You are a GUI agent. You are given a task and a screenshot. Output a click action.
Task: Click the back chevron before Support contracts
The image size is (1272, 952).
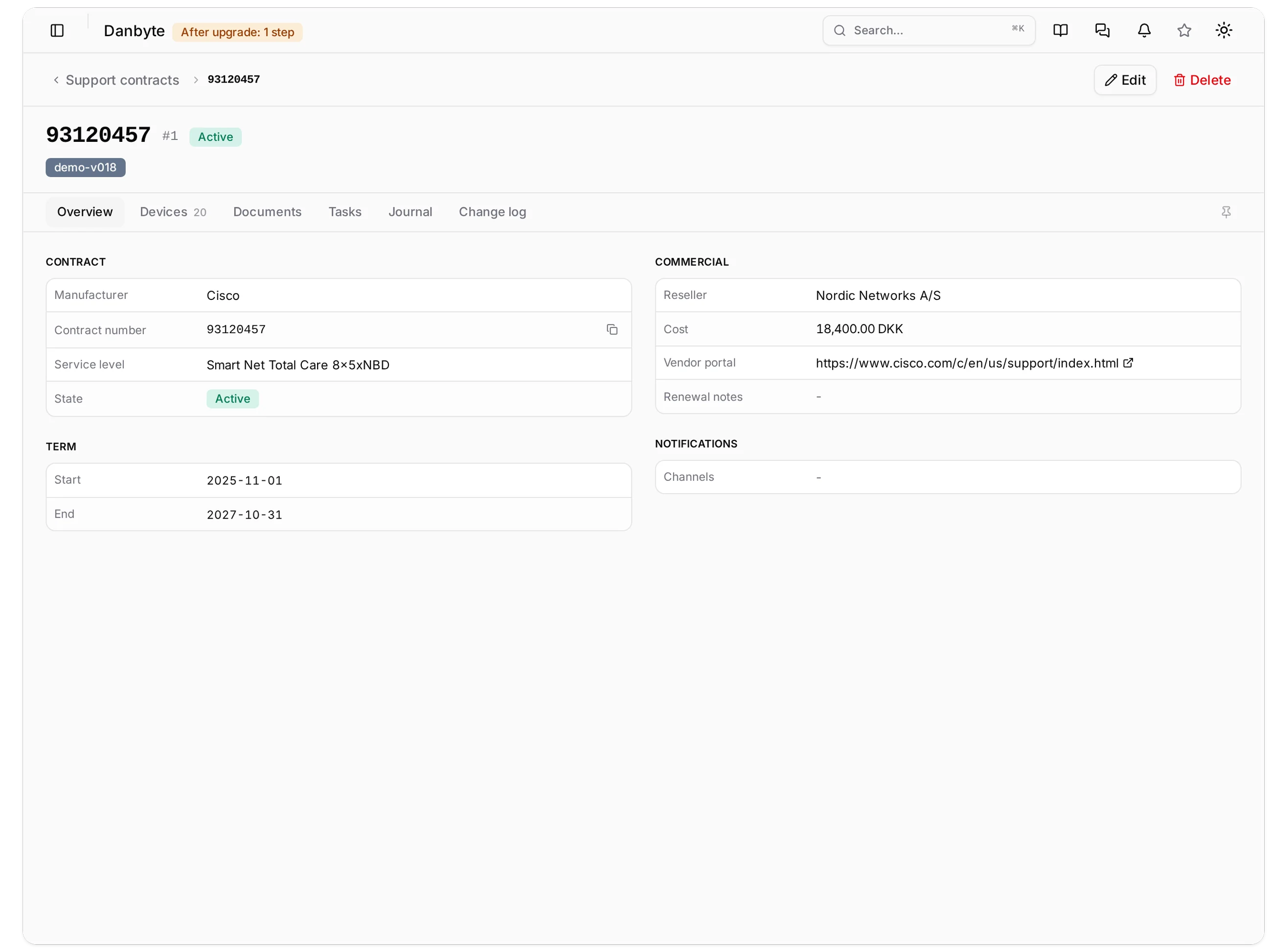point(56,80)
